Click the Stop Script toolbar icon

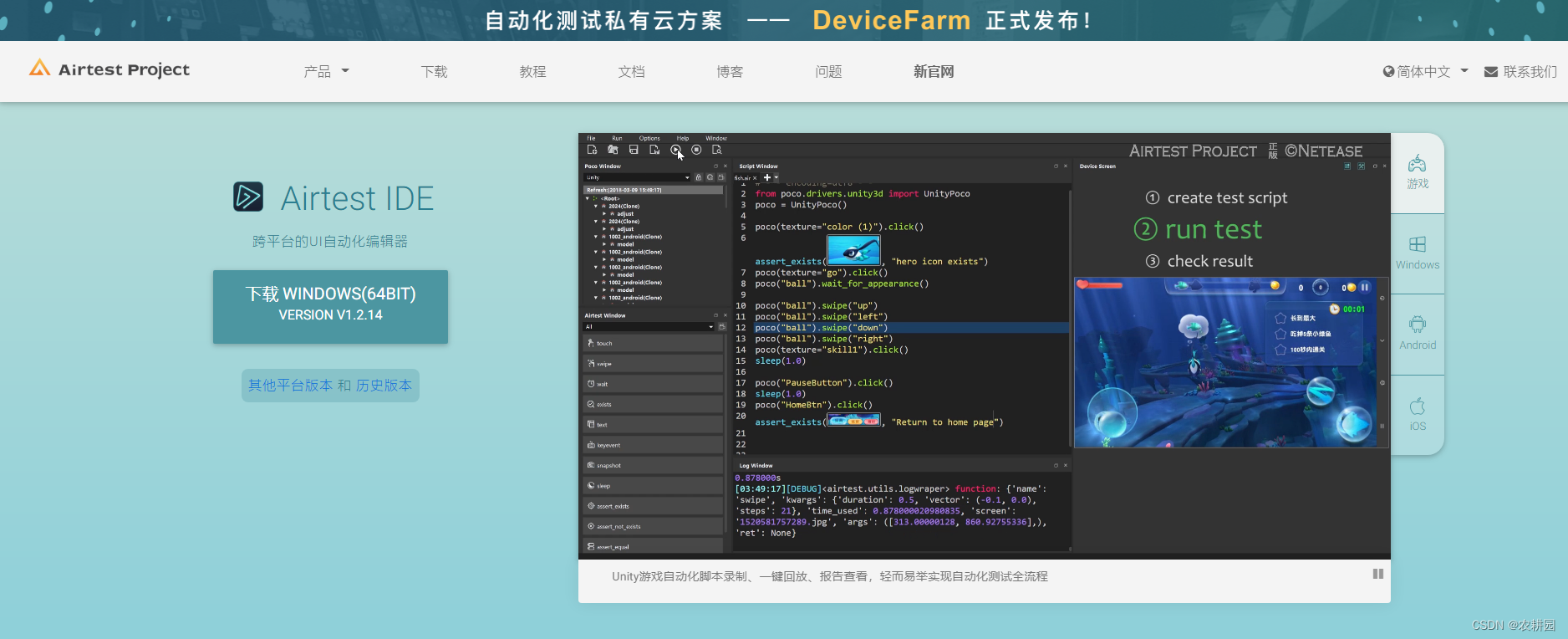(696, 150)
